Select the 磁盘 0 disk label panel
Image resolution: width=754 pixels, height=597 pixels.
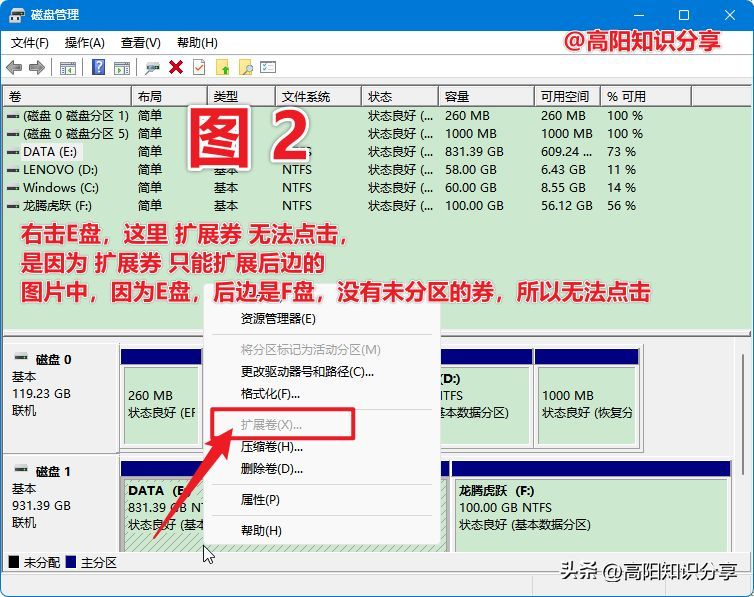tap(61, 398)
